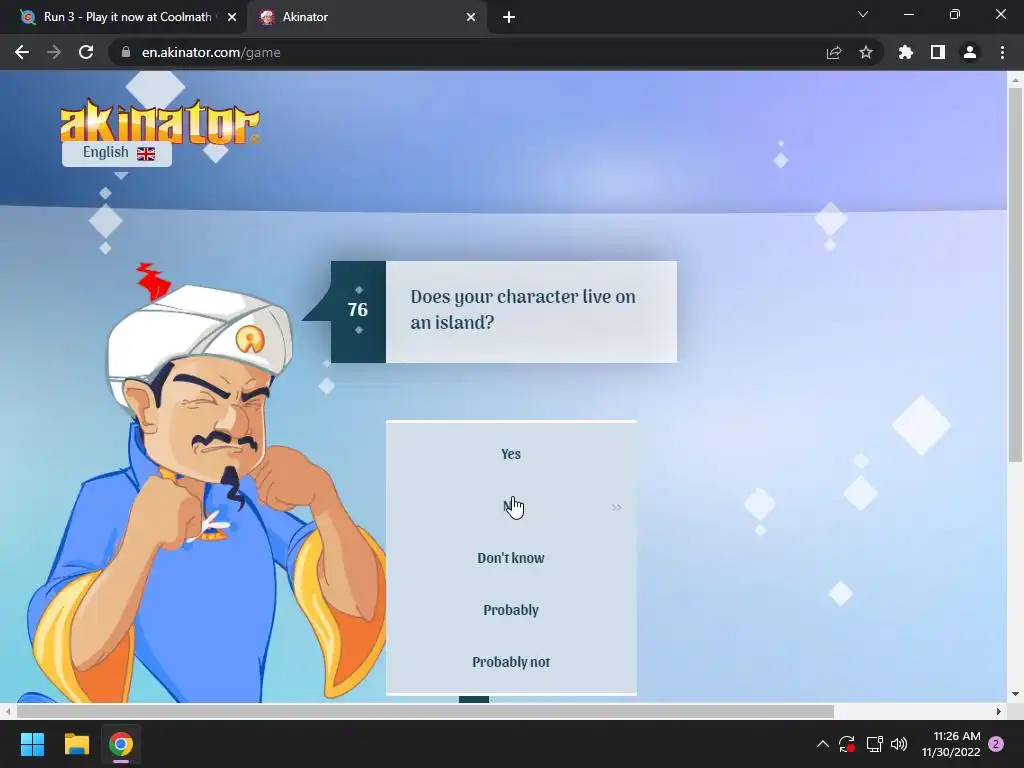Open network display tray icon

click(874, 744)
